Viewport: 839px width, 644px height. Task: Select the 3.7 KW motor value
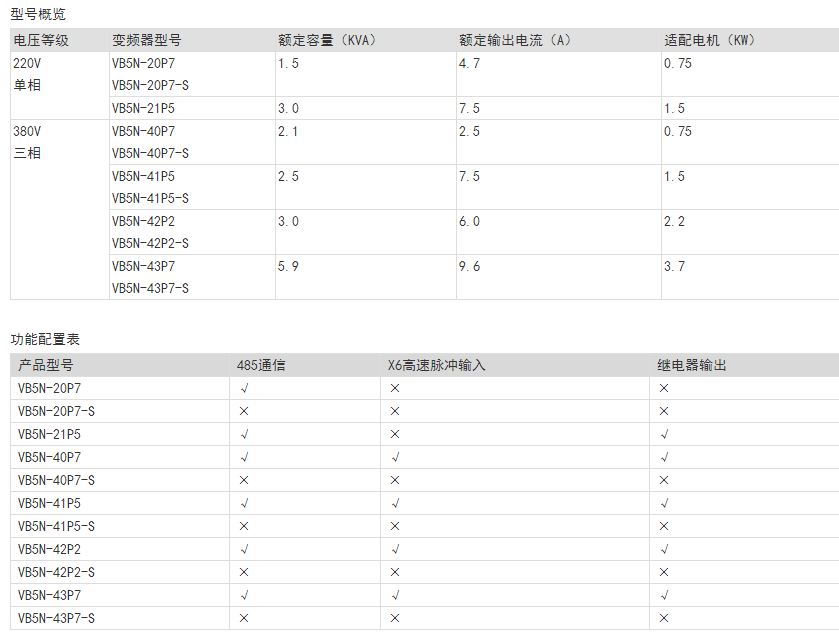675,267
